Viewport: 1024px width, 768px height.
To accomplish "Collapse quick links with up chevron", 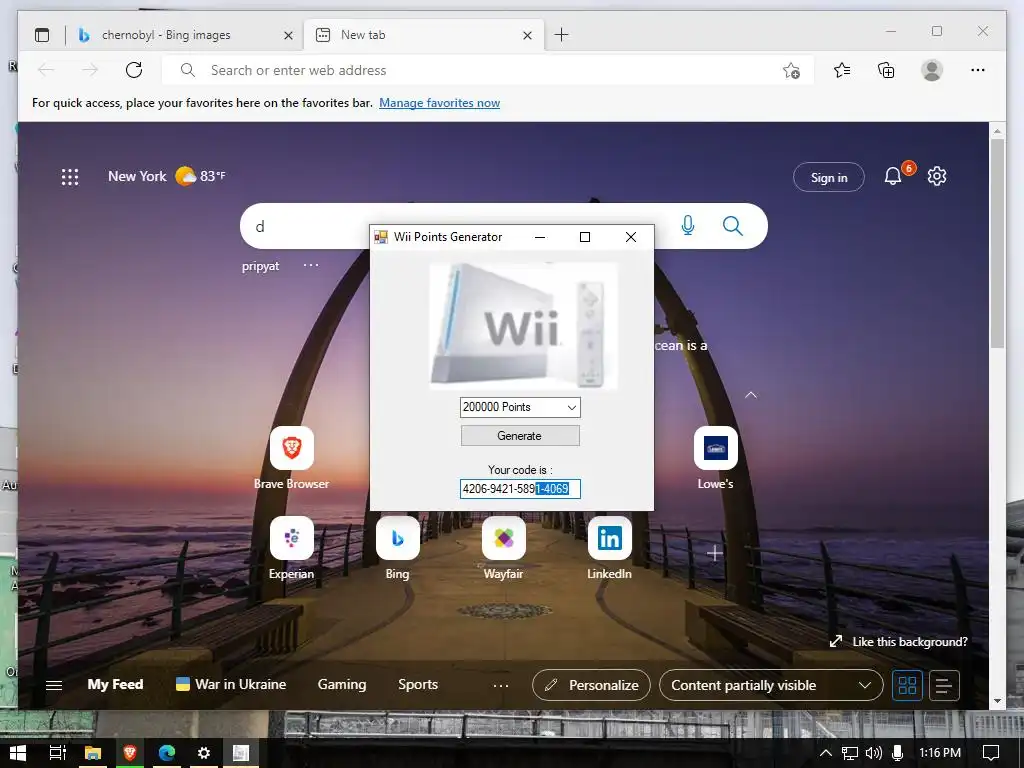I will pyautogui.click(x=751, y=395).
